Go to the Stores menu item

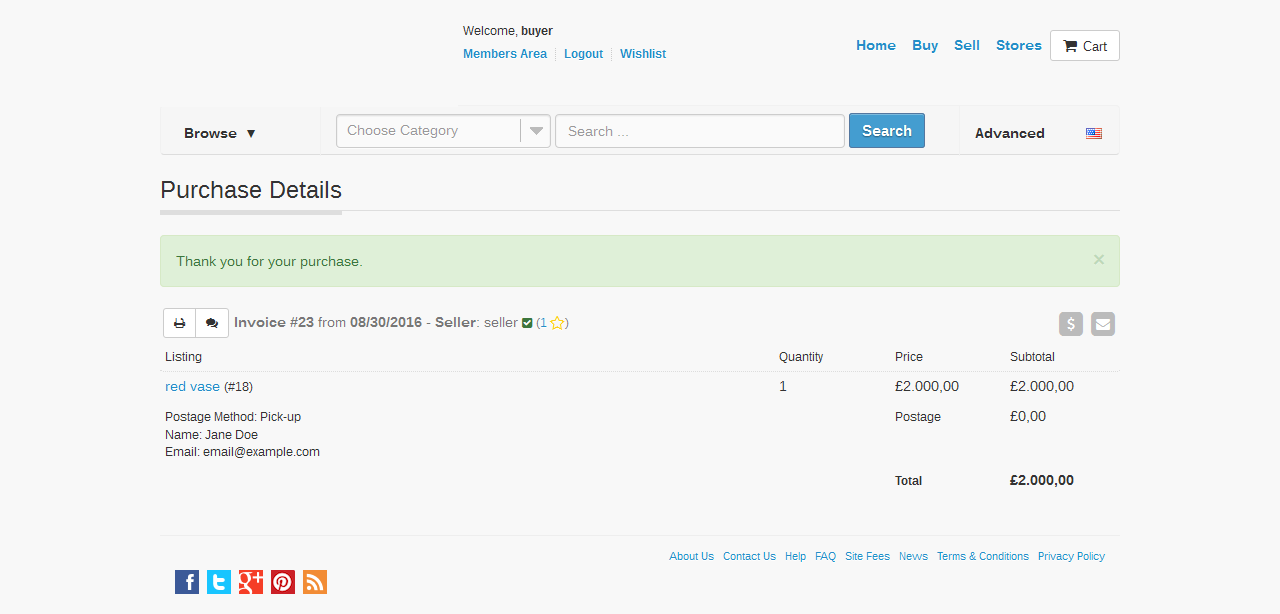click(x=1018, y=45)
